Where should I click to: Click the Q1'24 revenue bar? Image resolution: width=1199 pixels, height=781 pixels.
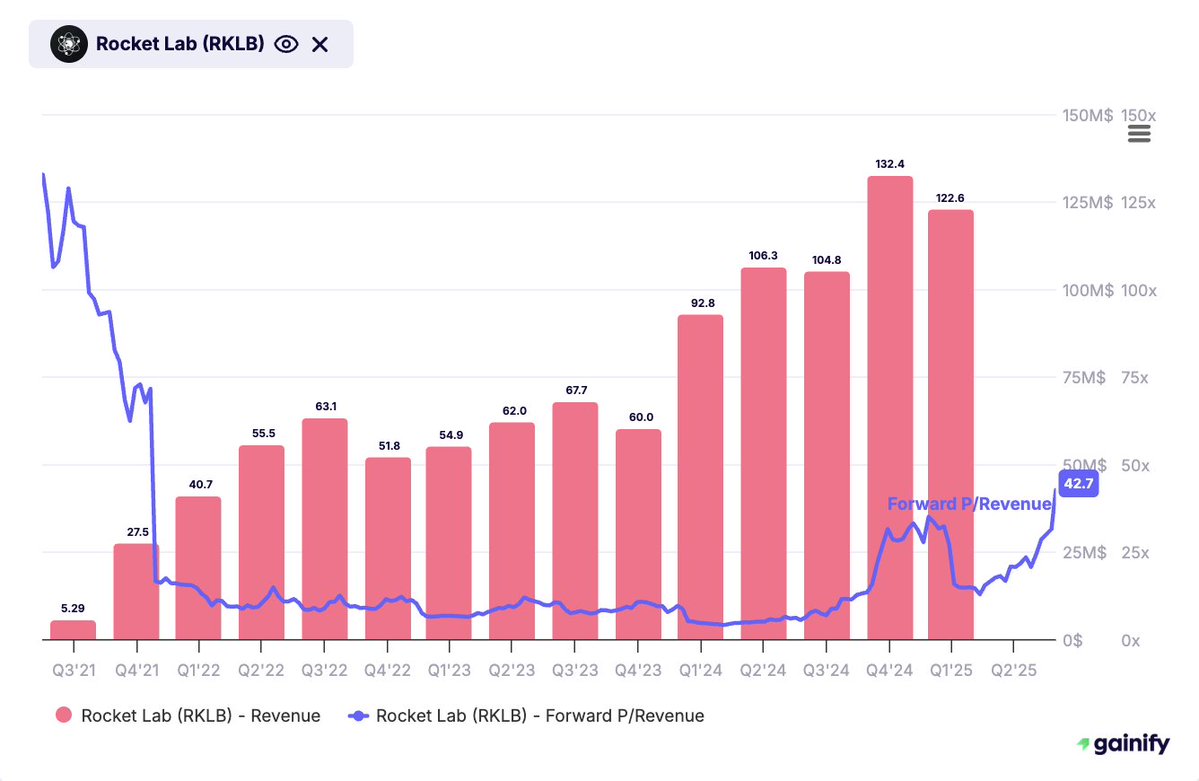point(700,477)
